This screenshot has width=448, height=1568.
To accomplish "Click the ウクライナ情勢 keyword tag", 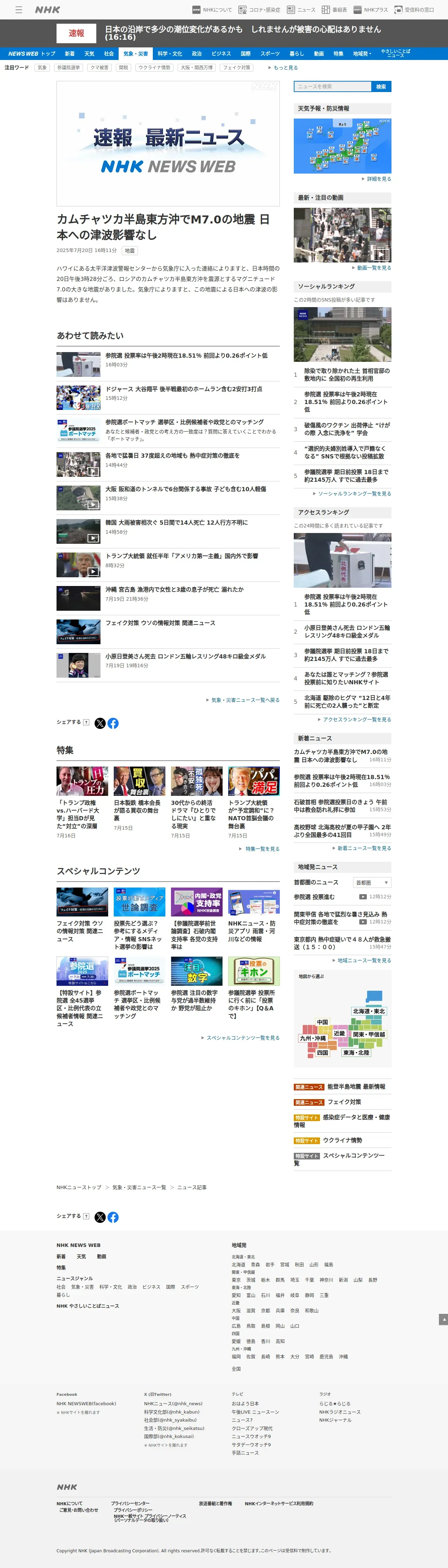I will [154, 68].
